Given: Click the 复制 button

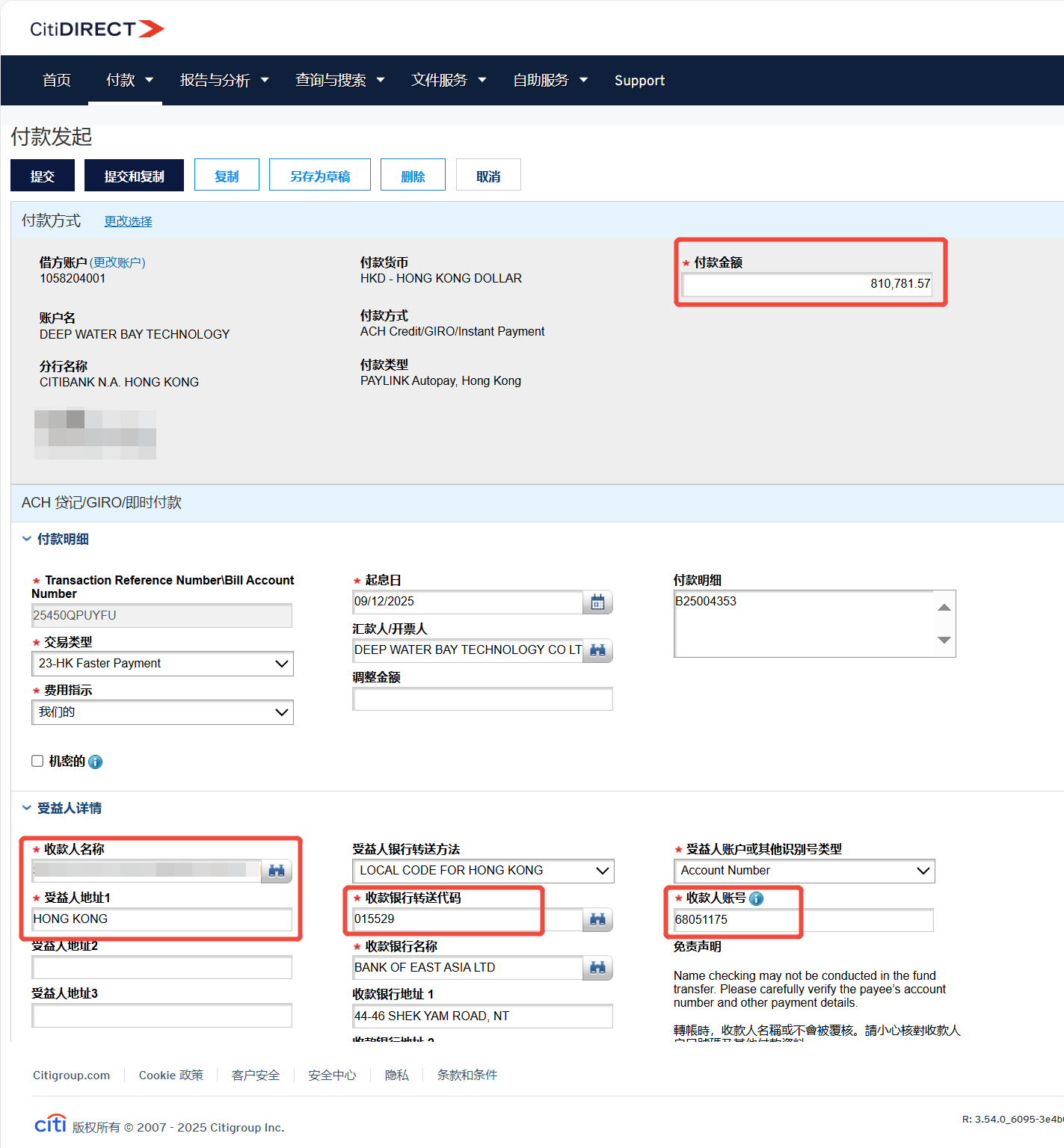Looking at the screenshot, I should pyautogui.click(x=227, y=176).
